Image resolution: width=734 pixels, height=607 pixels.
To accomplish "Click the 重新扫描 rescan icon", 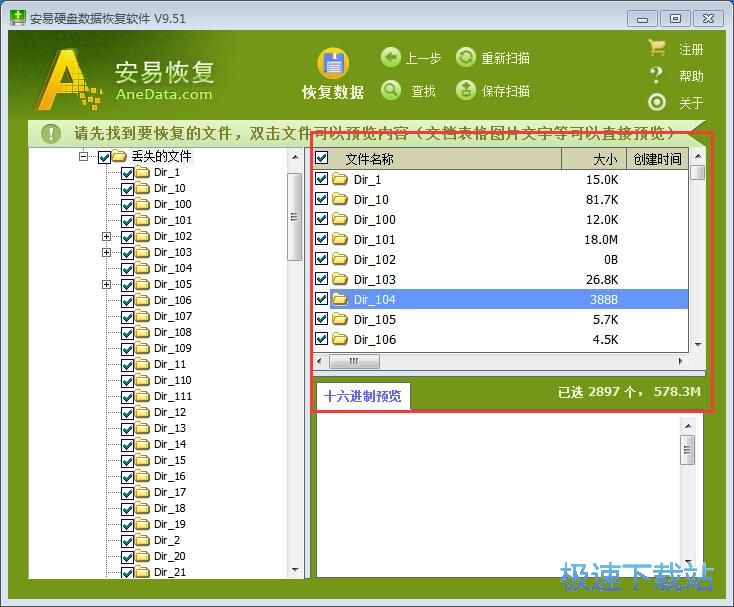I will [466, 58].
